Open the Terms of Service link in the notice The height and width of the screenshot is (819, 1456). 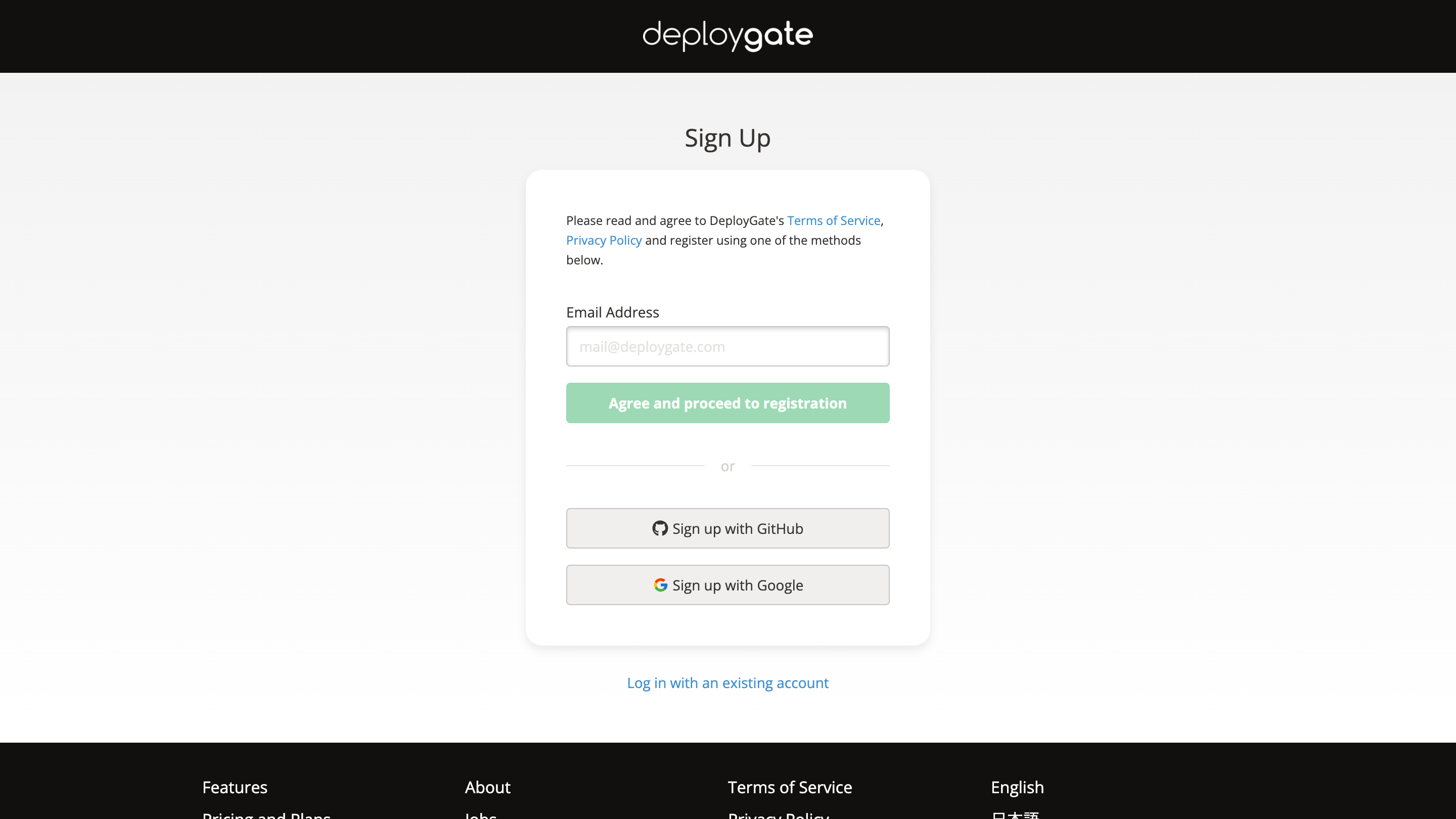[833, 220]
